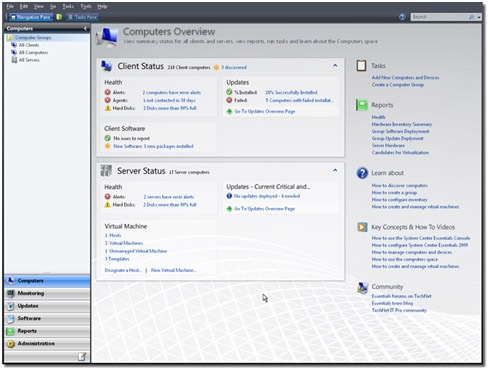Open the File menu

point(10,6)
